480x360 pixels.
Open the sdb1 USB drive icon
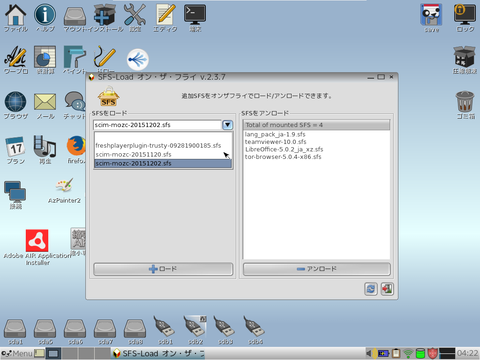(x=164, y=327)
